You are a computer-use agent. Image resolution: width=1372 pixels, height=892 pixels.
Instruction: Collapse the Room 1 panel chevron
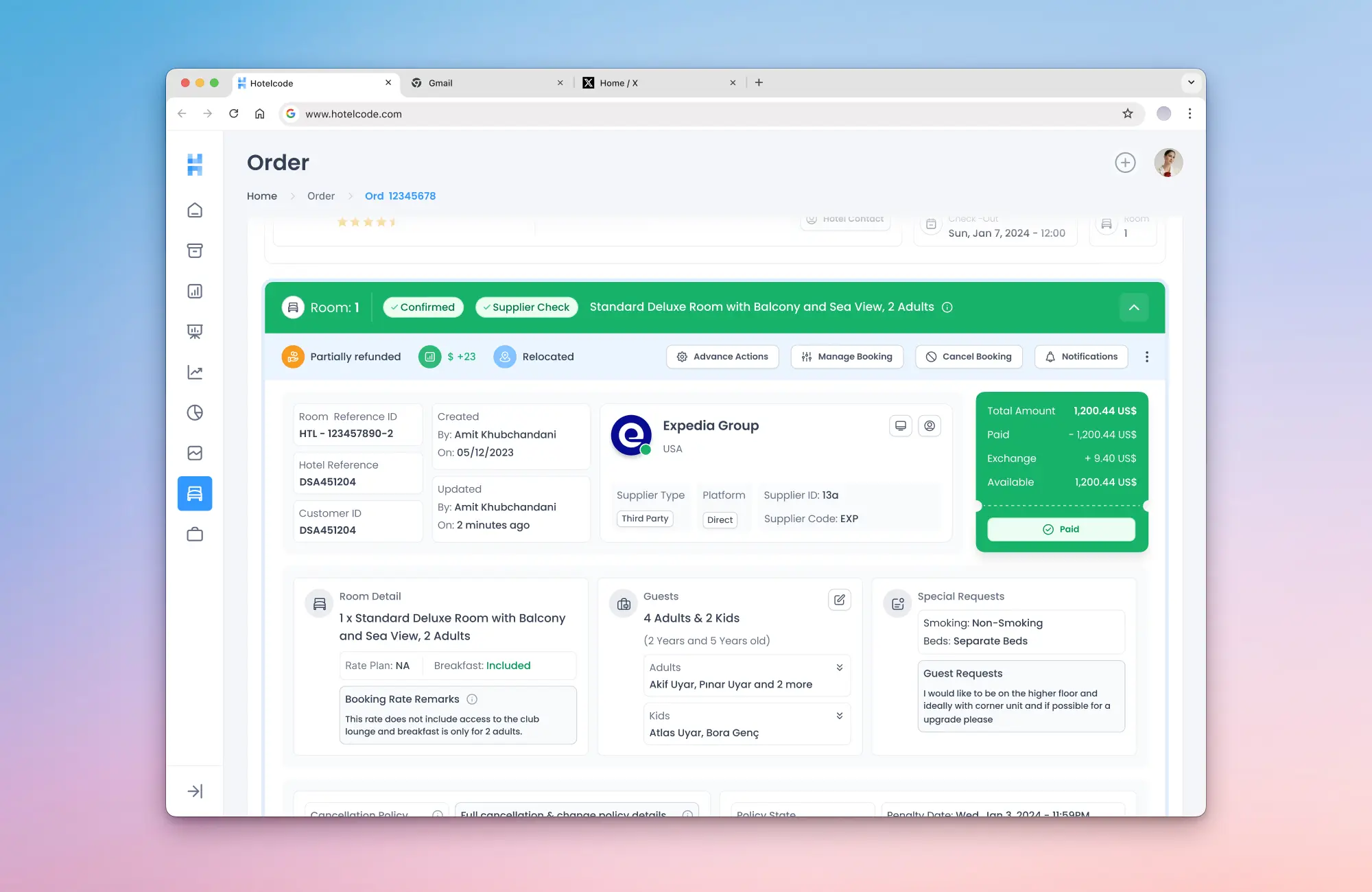pos(1134,307)
